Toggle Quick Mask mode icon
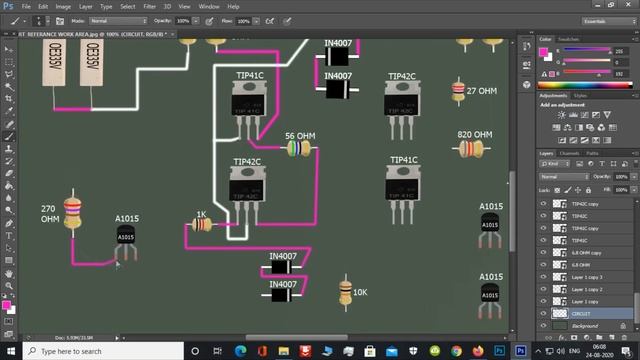Viewport: 640px width, 360px height. click(x=8, y=322)
